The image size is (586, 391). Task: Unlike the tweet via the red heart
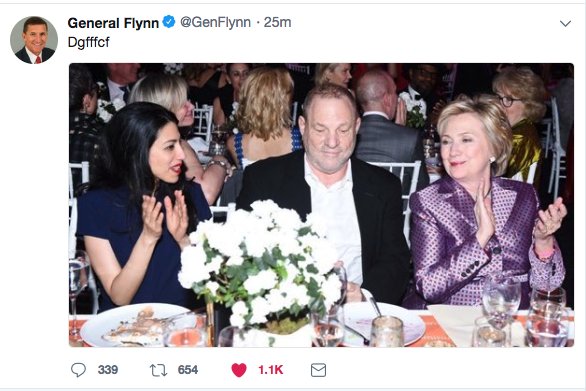point(239,370)
